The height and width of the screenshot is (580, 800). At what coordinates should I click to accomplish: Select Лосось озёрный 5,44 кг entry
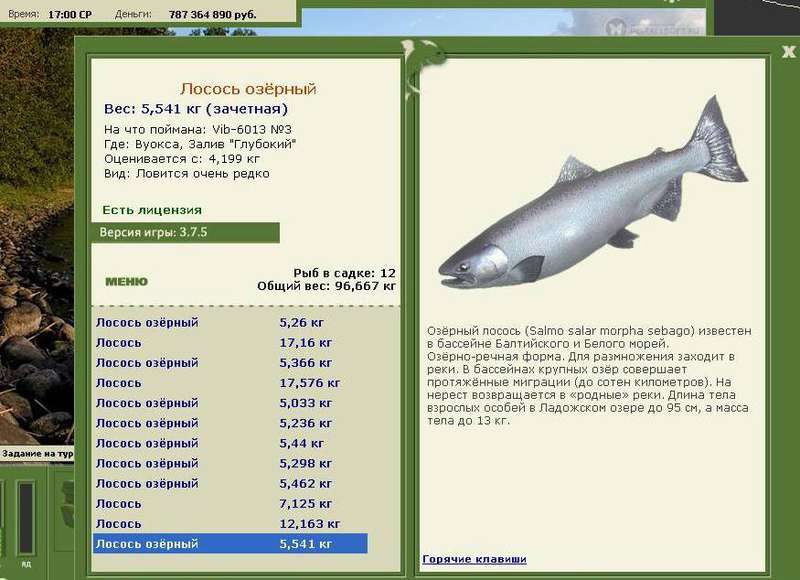(x=230, y=443)
